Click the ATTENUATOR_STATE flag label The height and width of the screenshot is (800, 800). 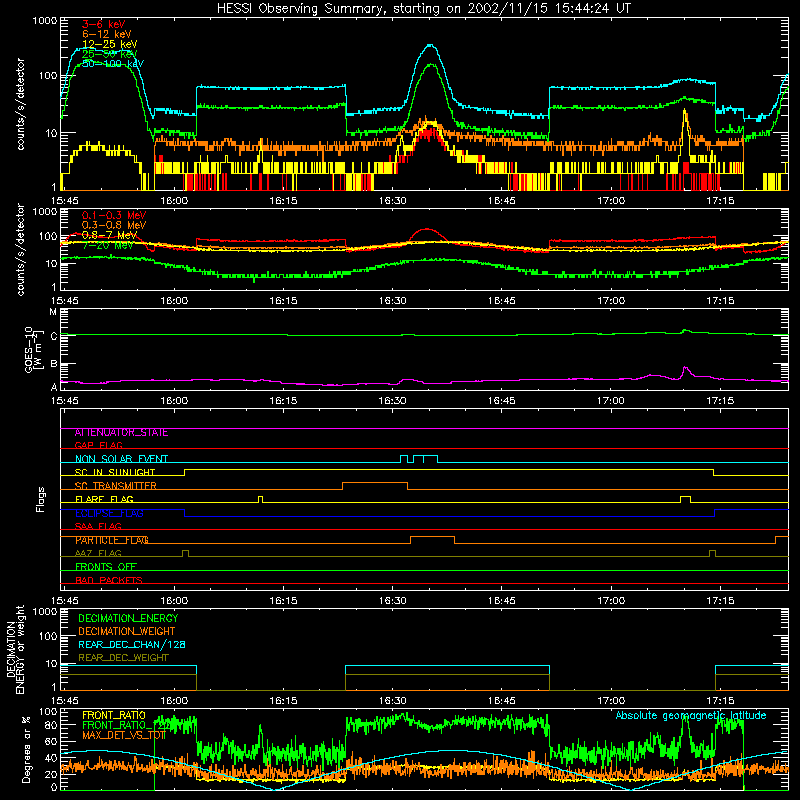coord(121,433)
